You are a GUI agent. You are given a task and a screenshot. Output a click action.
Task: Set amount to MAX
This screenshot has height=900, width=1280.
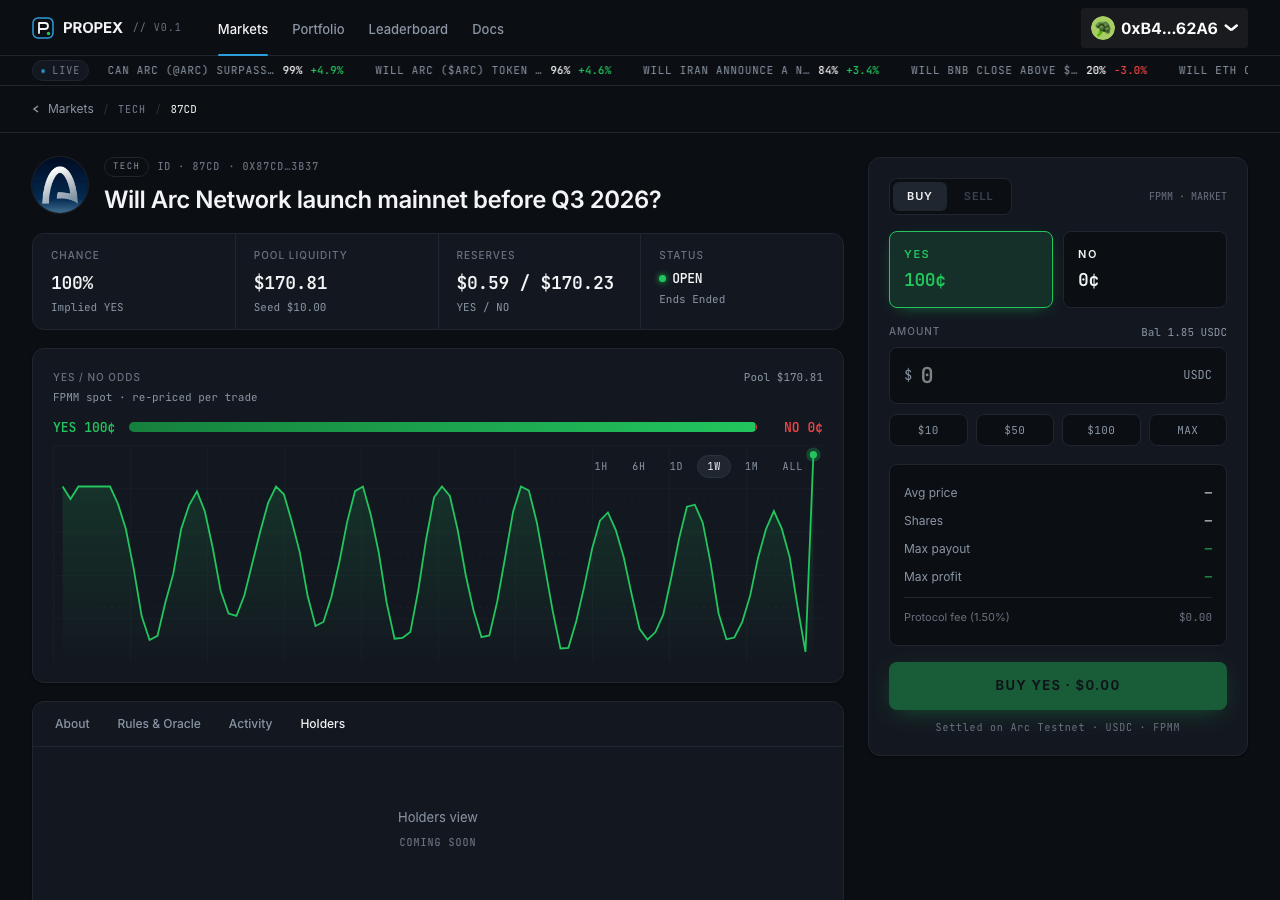[1188, 430]
